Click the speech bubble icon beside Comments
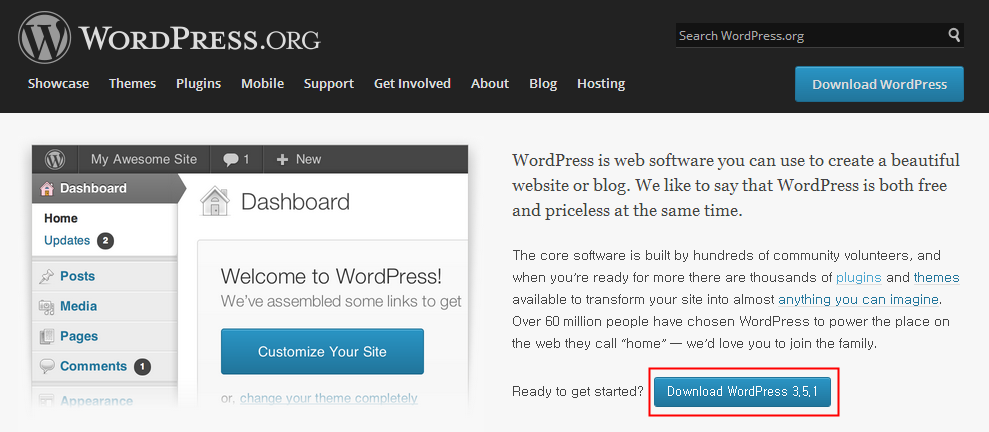Image resolution: width=989 pixels, height=432 pixels. pyautogui.click(x=47, y=366)
